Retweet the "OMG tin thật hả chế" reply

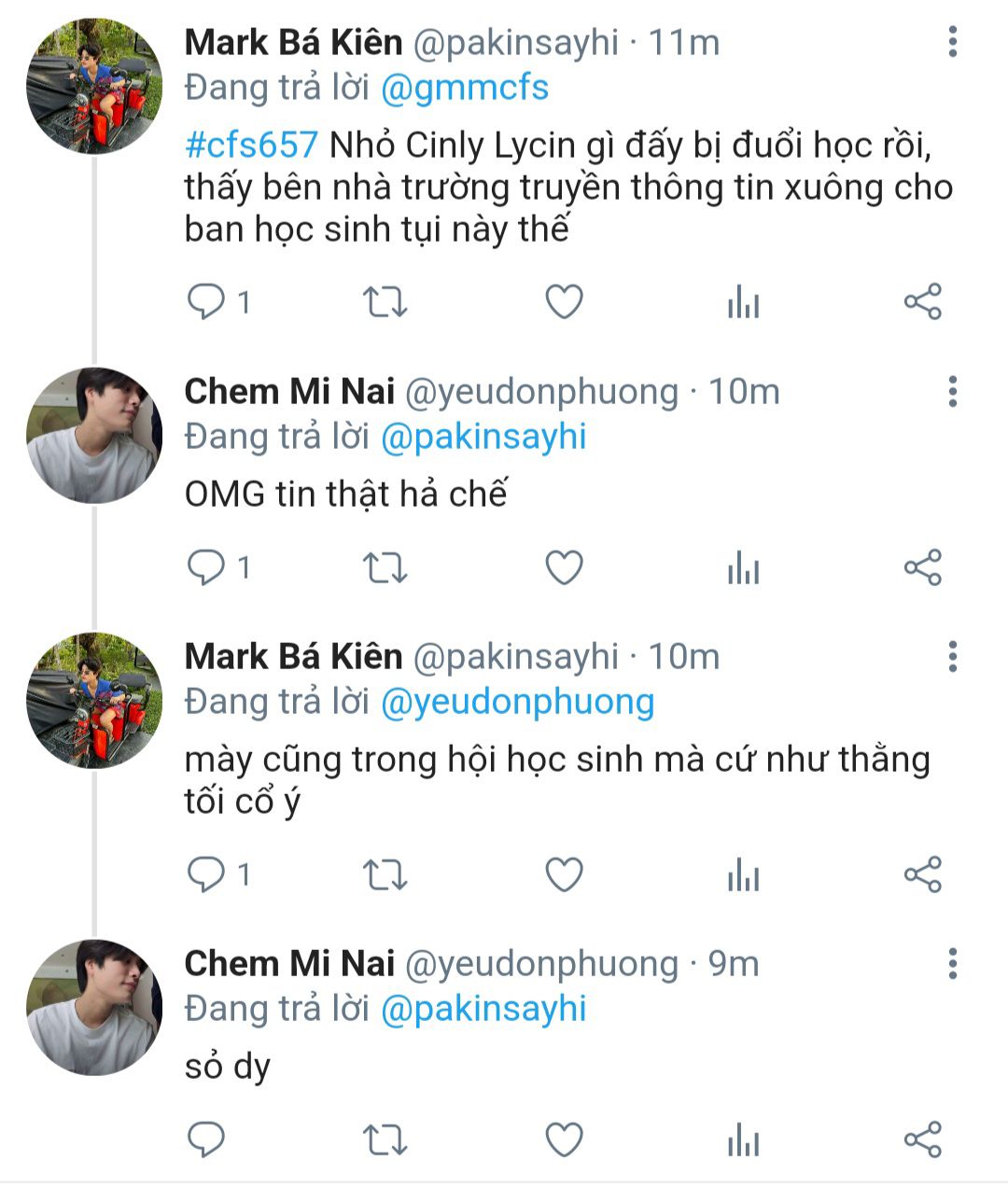385,567
